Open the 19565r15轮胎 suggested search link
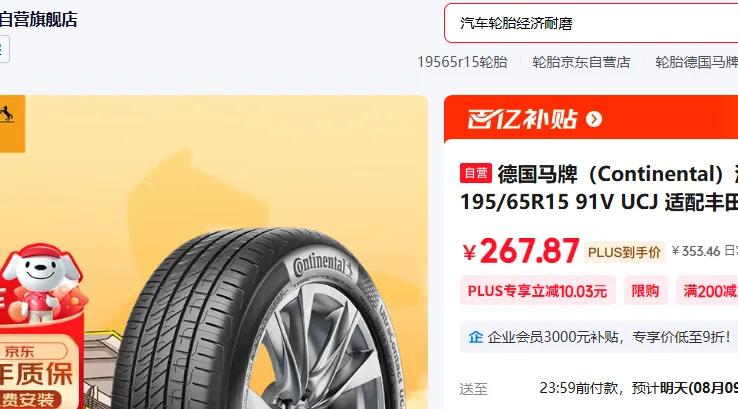Screen dimensions: 738x409 [x=462, y=62]
